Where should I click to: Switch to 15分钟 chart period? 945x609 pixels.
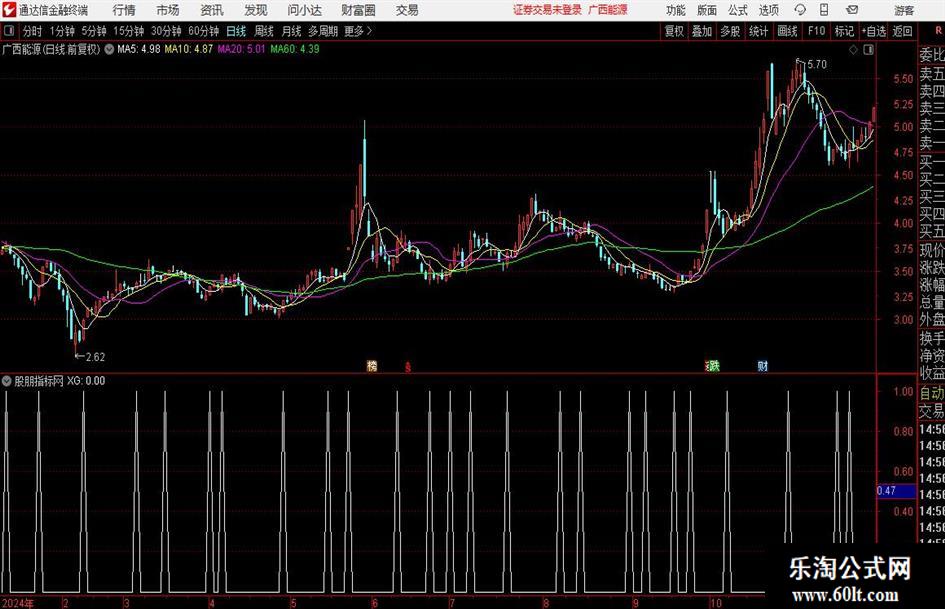[129, 31]
